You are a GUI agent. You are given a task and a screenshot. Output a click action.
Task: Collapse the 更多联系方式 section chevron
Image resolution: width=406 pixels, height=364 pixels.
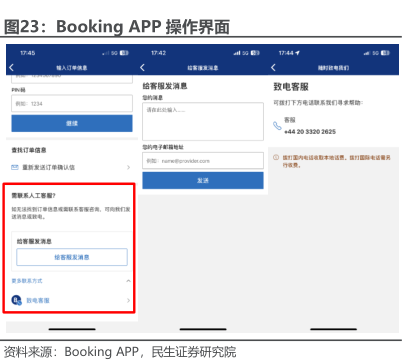tap(129, 281)
